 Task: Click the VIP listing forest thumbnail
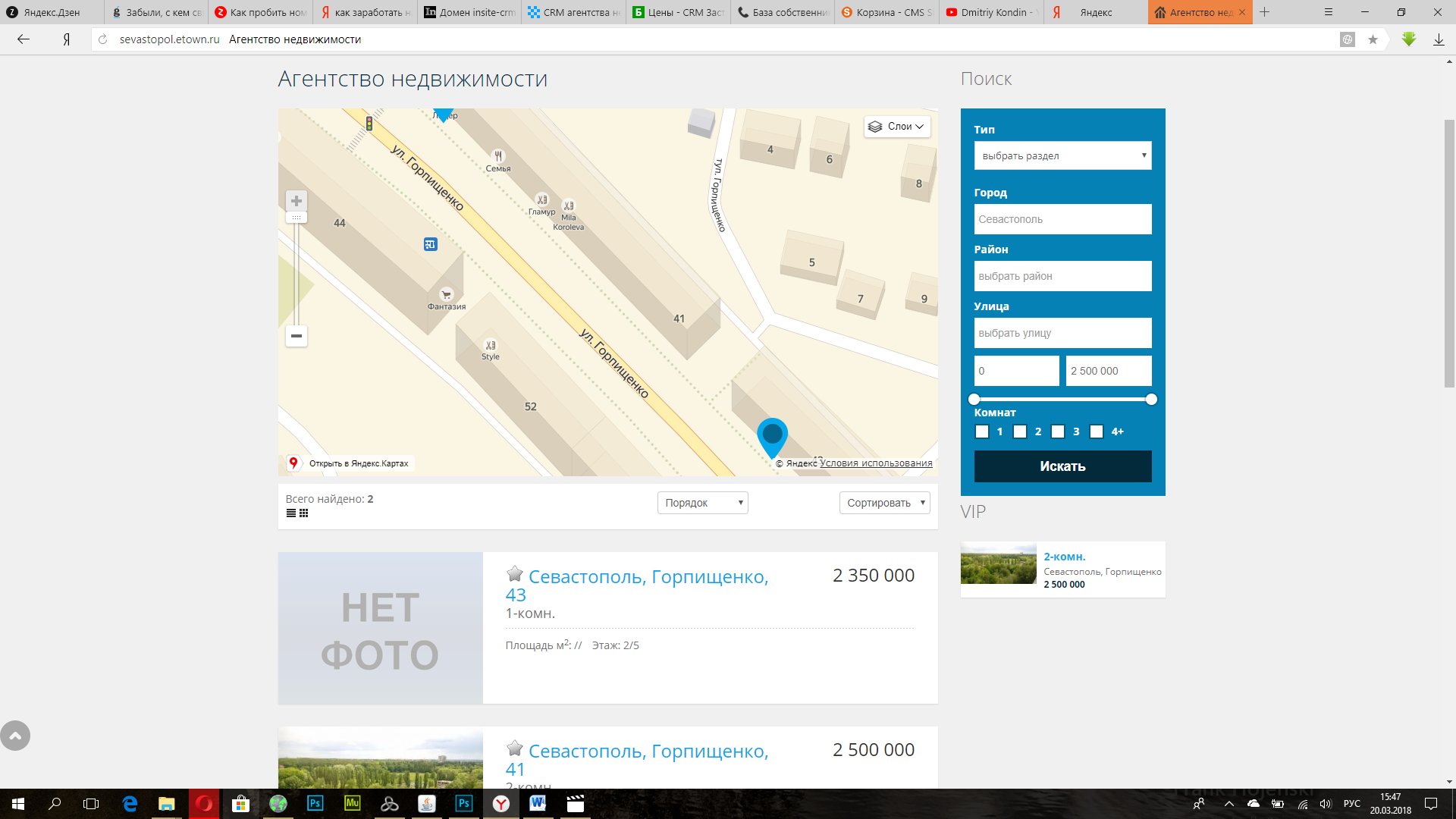999,563
